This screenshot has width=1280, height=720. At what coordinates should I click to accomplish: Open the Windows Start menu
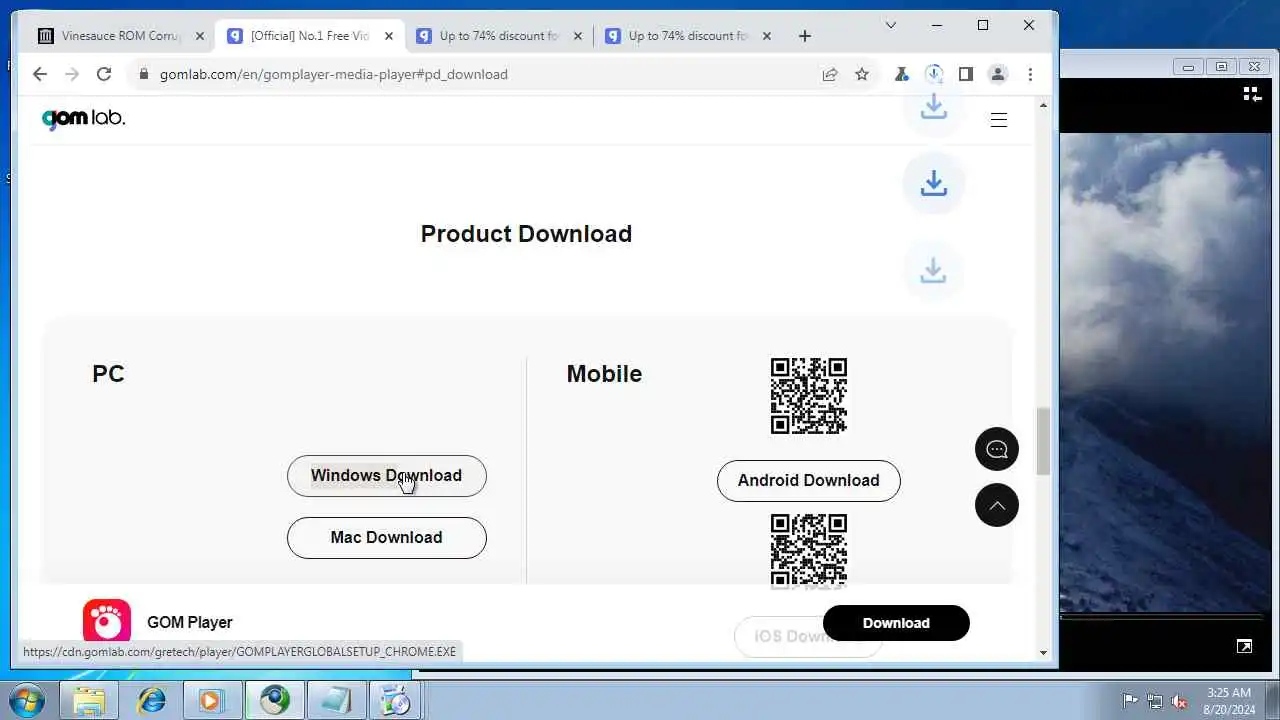coord(28,700)
